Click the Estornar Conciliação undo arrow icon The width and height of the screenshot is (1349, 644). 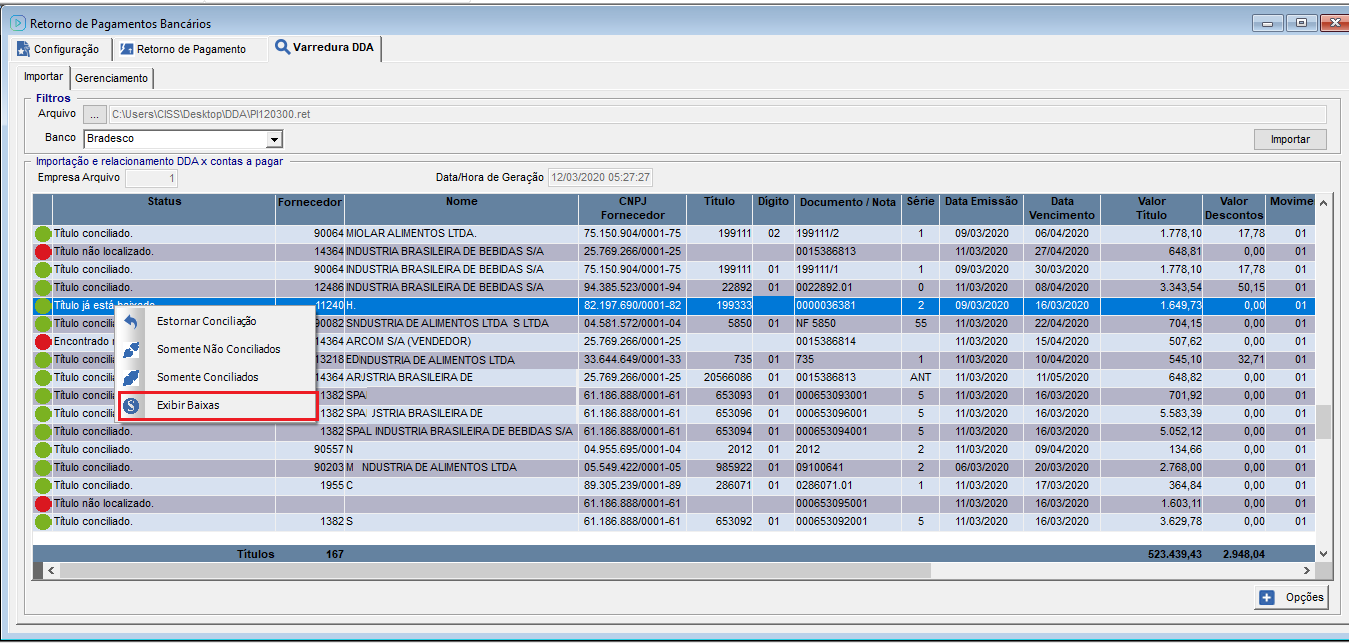[x=131, y=322]
